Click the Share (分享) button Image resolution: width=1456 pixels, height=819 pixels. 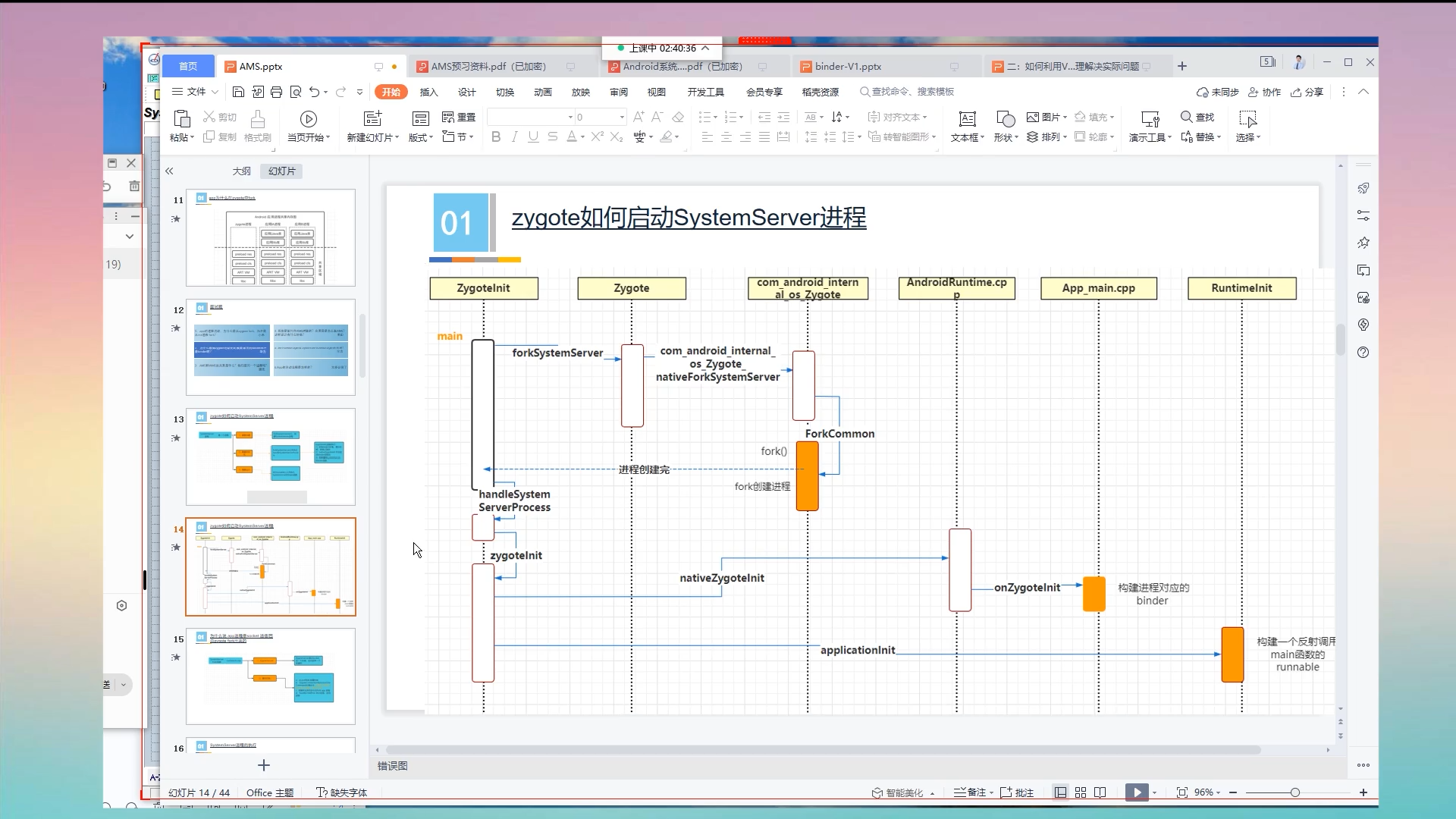coord(1307,92)
